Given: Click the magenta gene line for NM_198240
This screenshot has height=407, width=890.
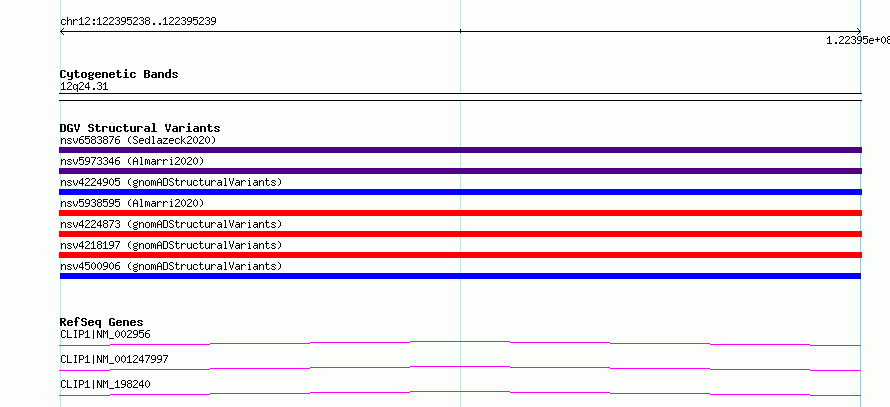Looking at the screenshot, I should coord(460,393).
